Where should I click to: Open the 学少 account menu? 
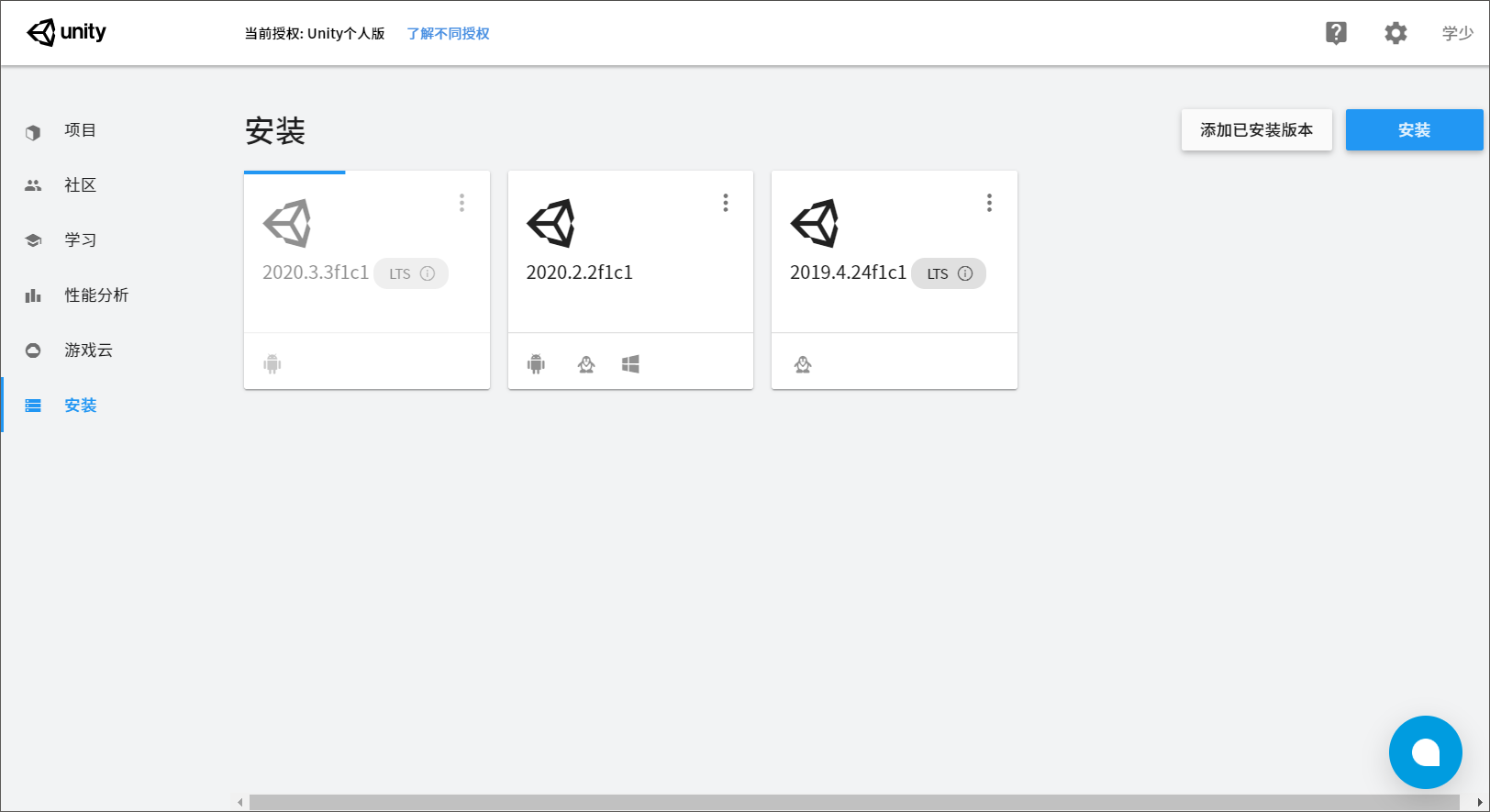click(x=1457, y=34)
